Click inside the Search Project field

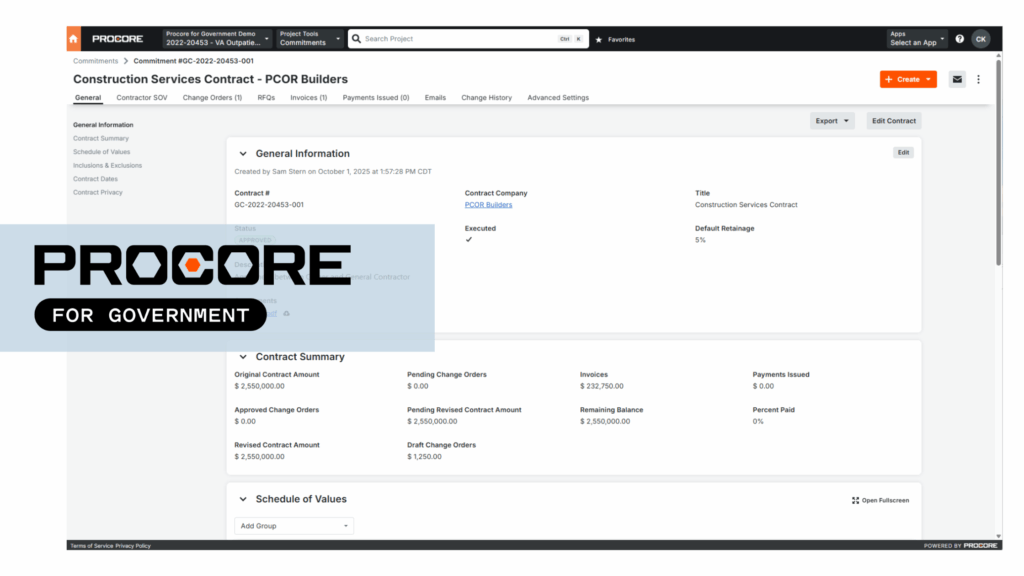tap(440, 38)
